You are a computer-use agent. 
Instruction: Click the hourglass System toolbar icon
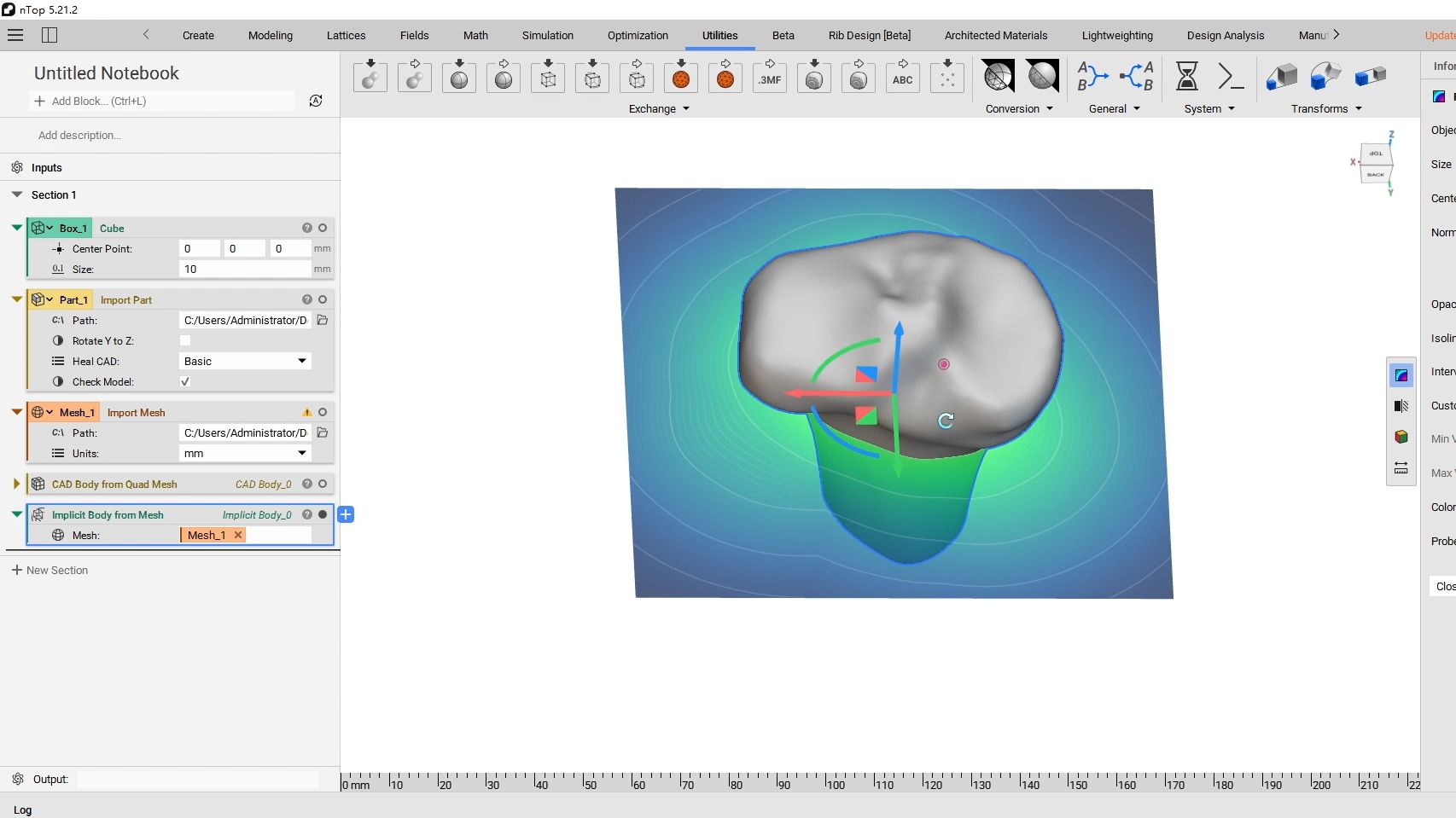point(1186,77)
